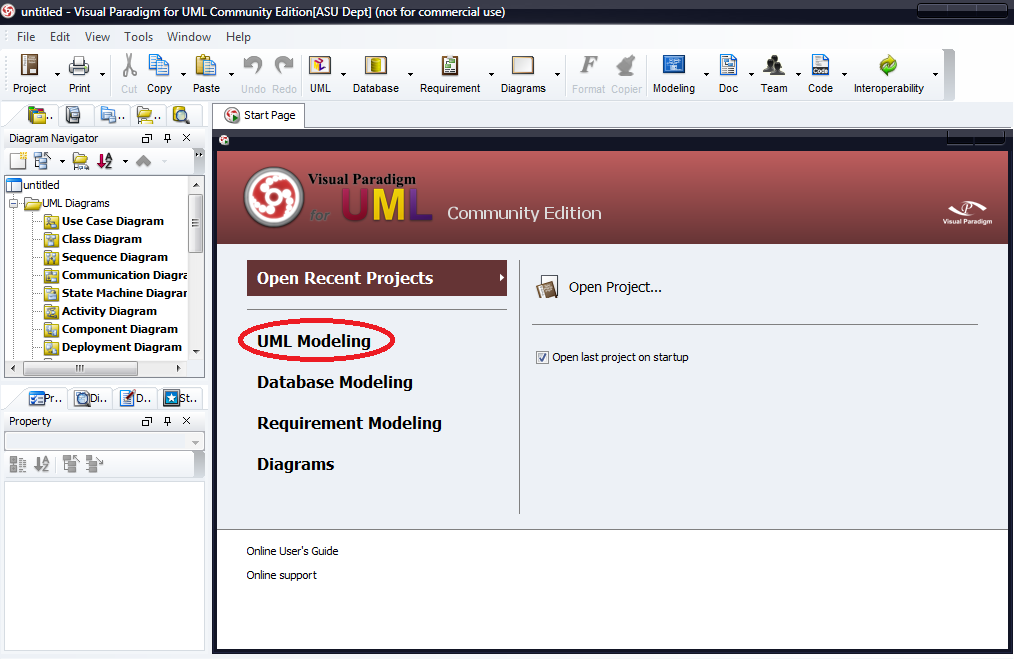The height and width of the screenshot is (659, 1014).
Task: Click the Open Project book icon
Action: 547,287
